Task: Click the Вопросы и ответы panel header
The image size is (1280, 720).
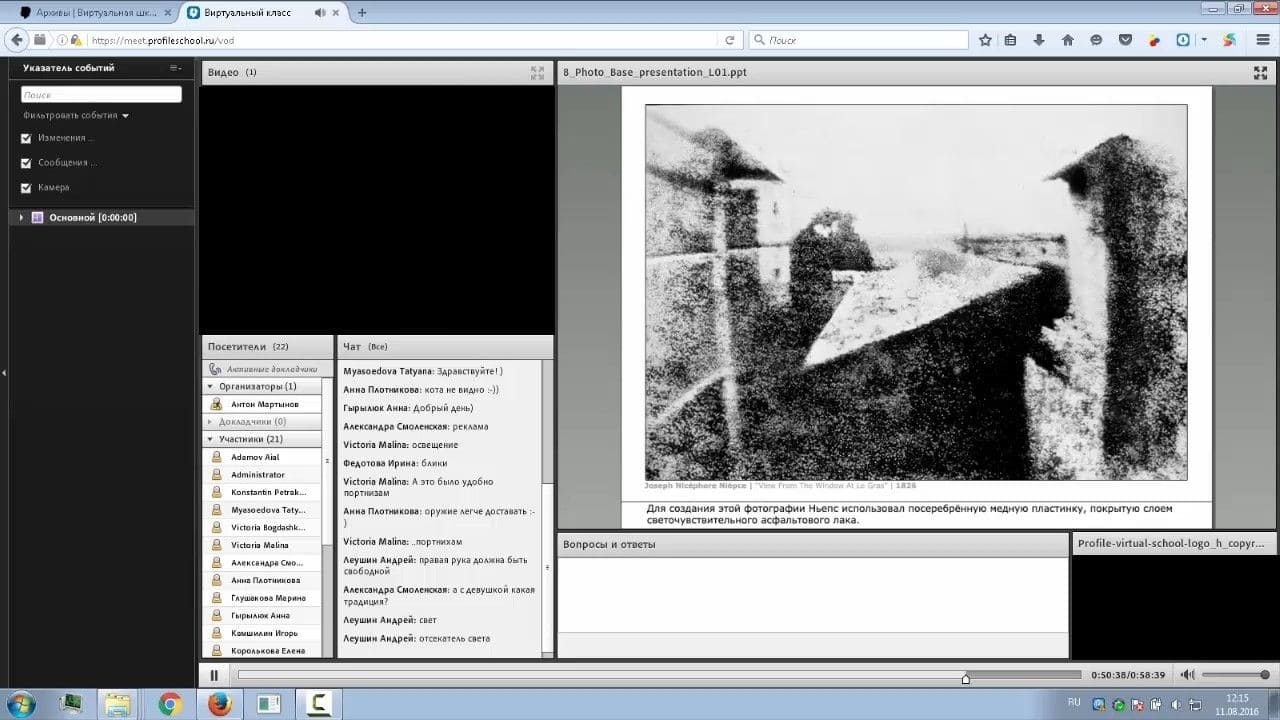Action: click(x=812, y=545)
